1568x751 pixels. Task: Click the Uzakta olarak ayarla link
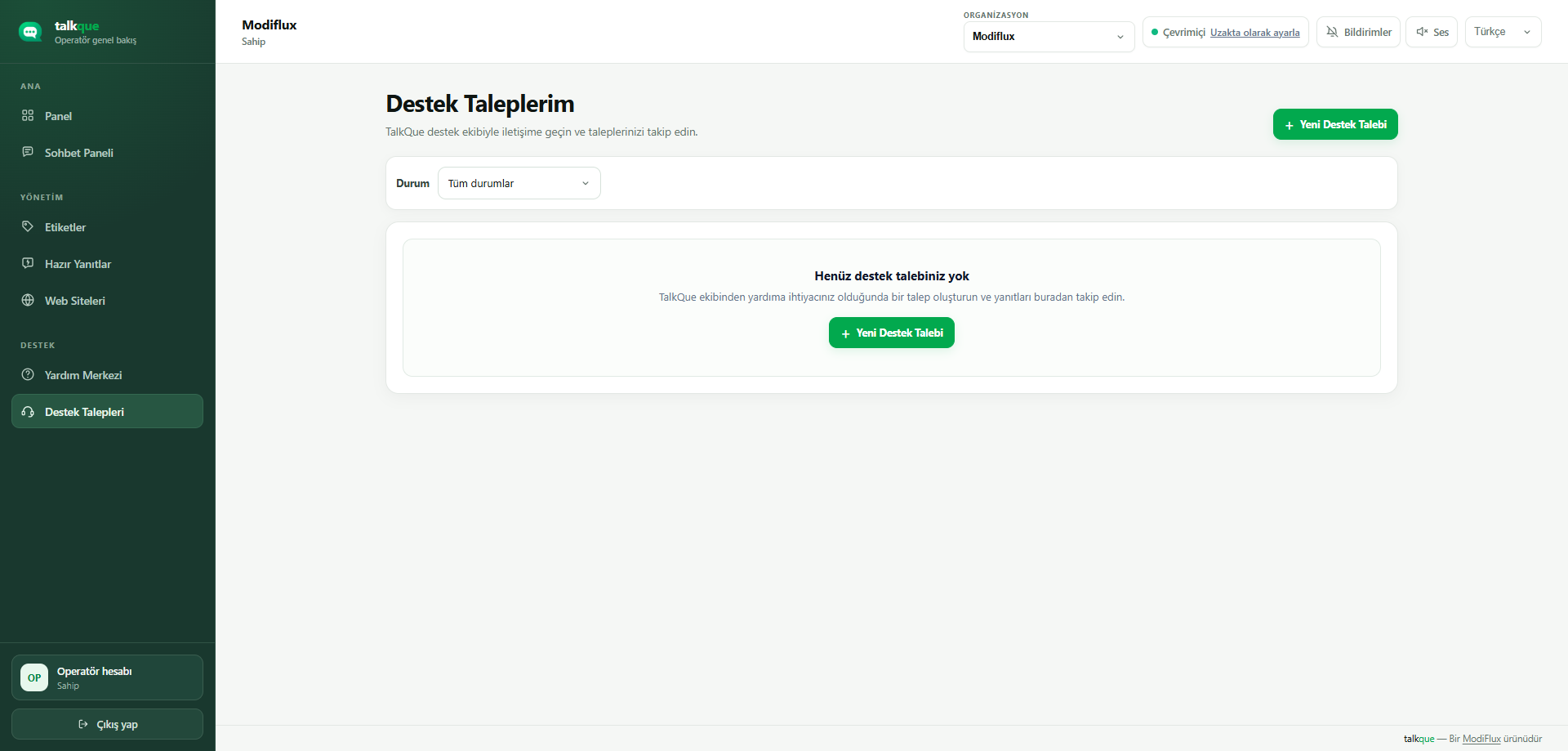pos(1254,33)
